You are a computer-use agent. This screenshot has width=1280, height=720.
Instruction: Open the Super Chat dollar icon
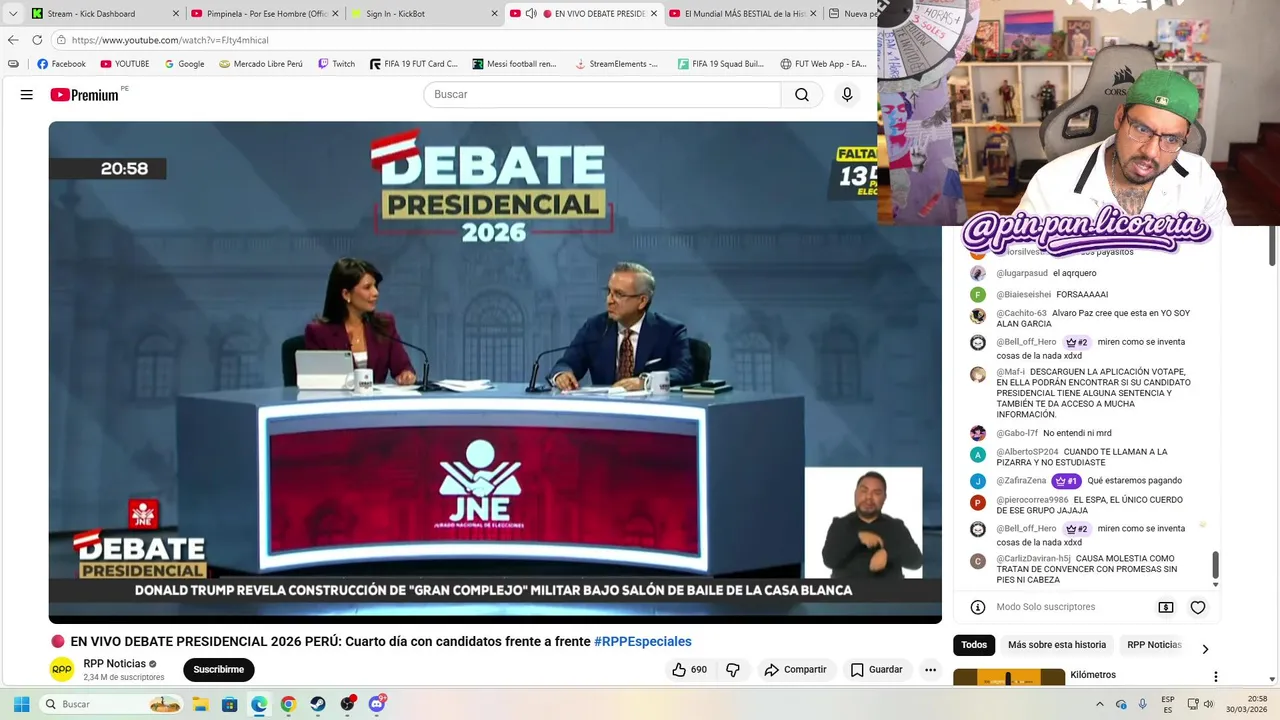(x=1166, y=607)
